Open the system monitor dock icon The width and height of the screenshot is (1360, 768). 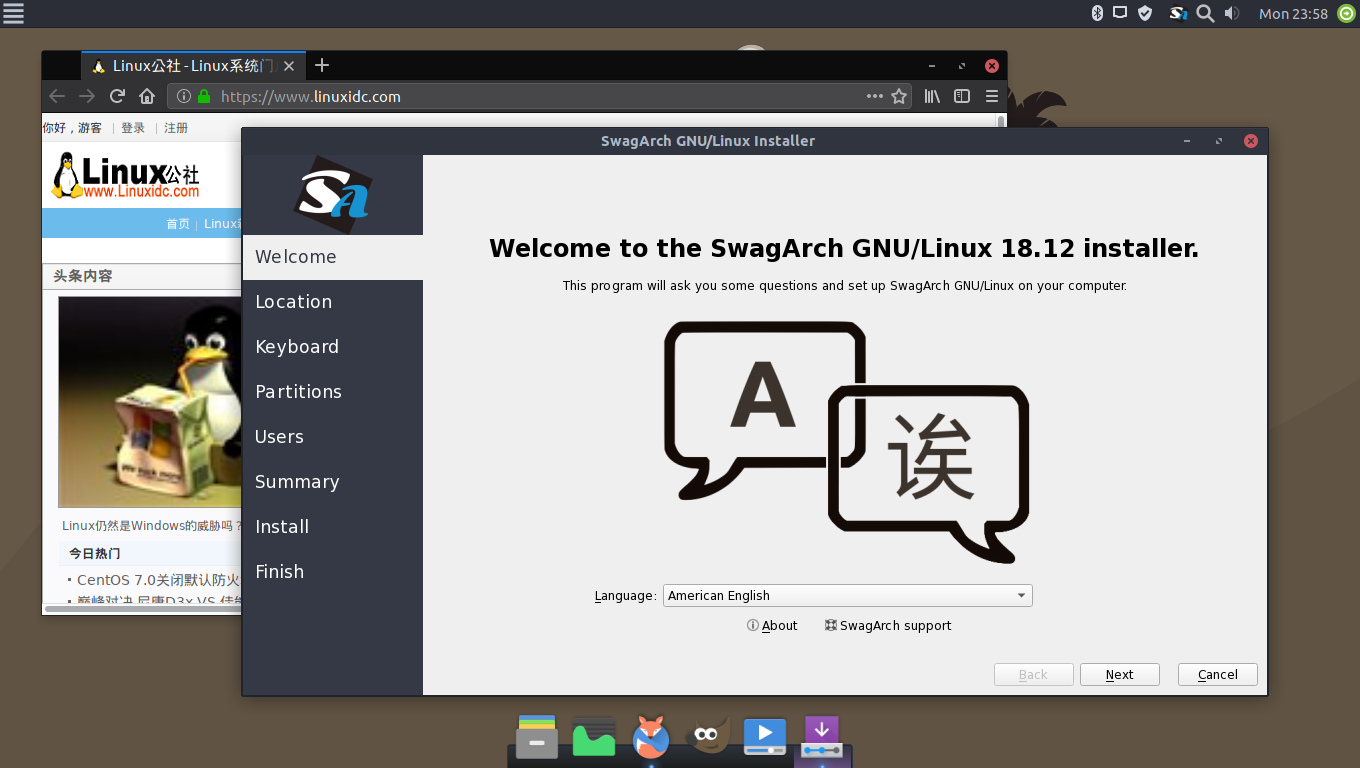pos(594,737)
